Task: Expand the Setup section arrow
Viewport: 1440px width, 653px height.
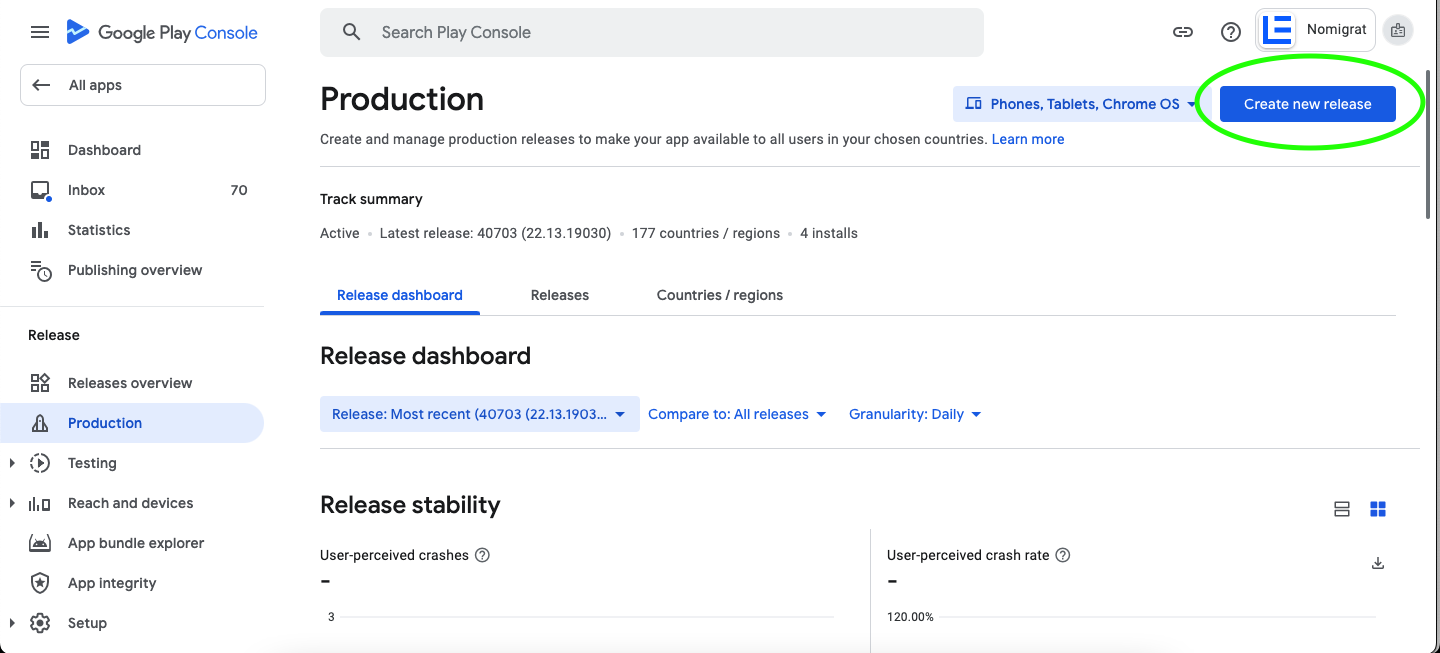Action: tap(12, 623)
